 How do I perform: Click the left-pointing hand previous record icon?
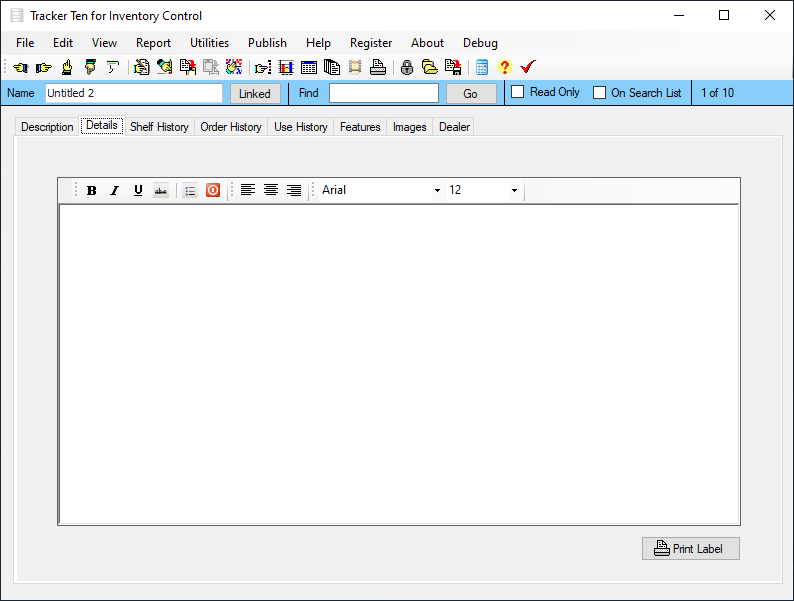[20, 67]
